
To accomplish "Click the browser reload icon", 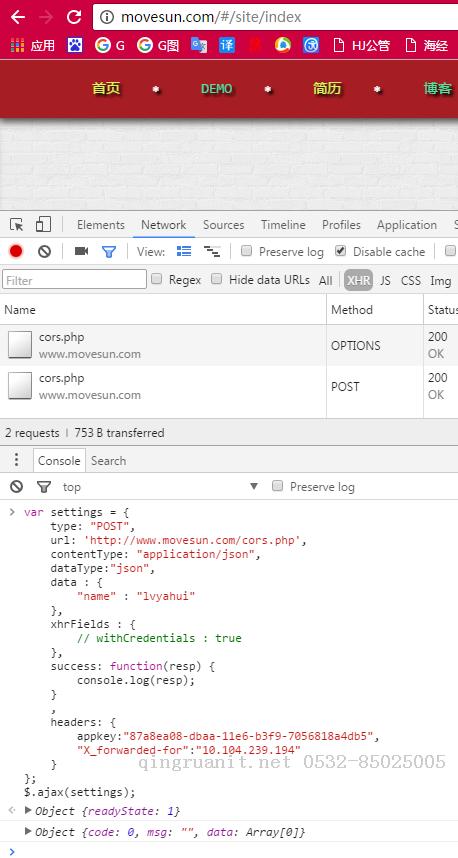I will [x=74, y=18].
